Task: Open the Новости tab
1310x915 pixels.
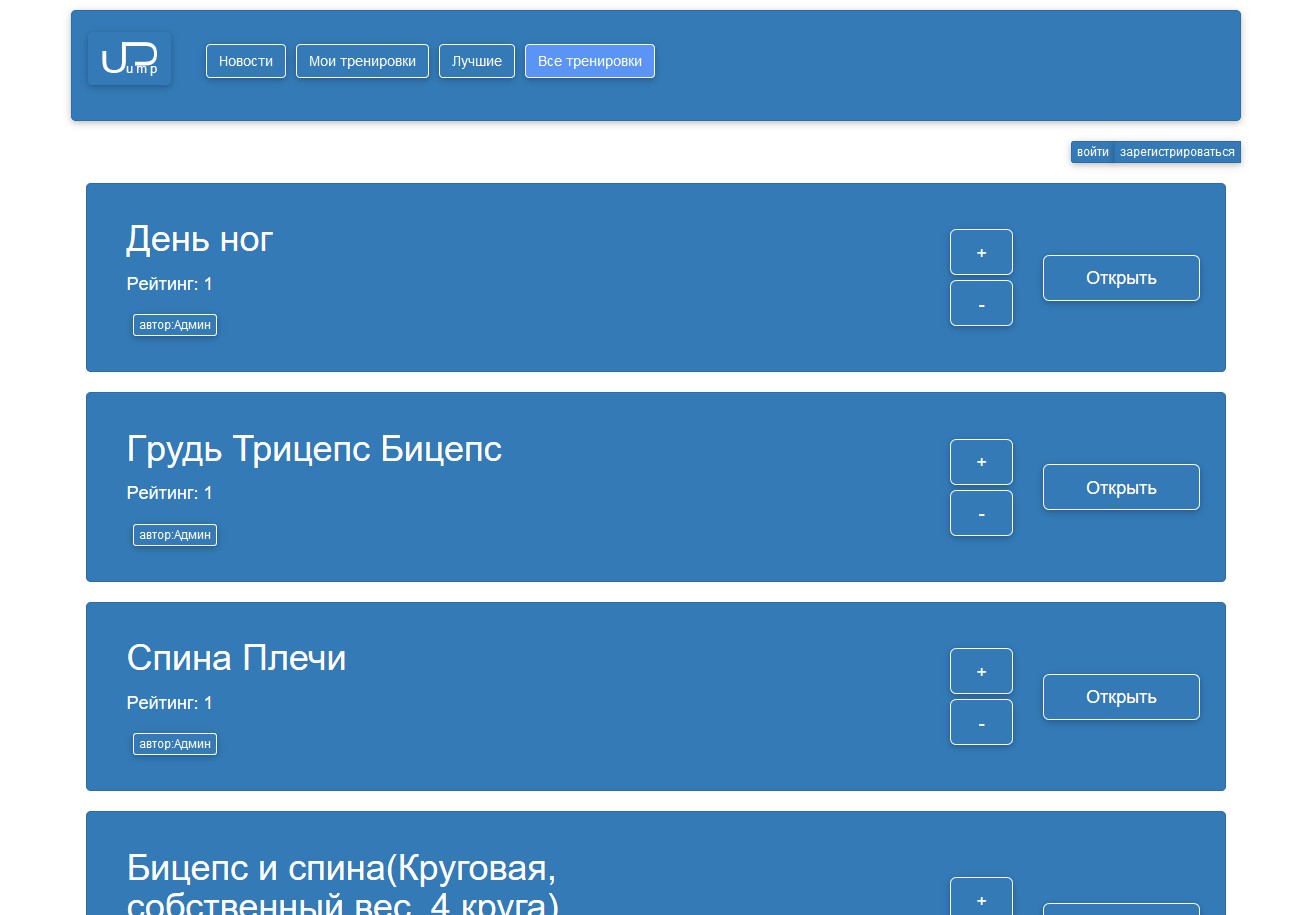Action: coord(246,61)
